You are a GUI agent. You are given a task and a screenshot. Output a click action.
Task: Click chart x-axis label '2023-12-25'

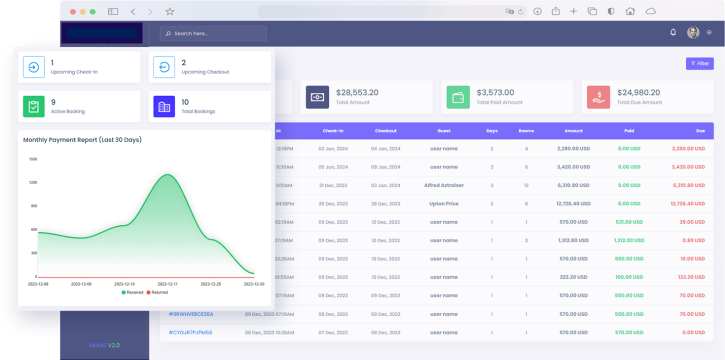click(210, 284)
